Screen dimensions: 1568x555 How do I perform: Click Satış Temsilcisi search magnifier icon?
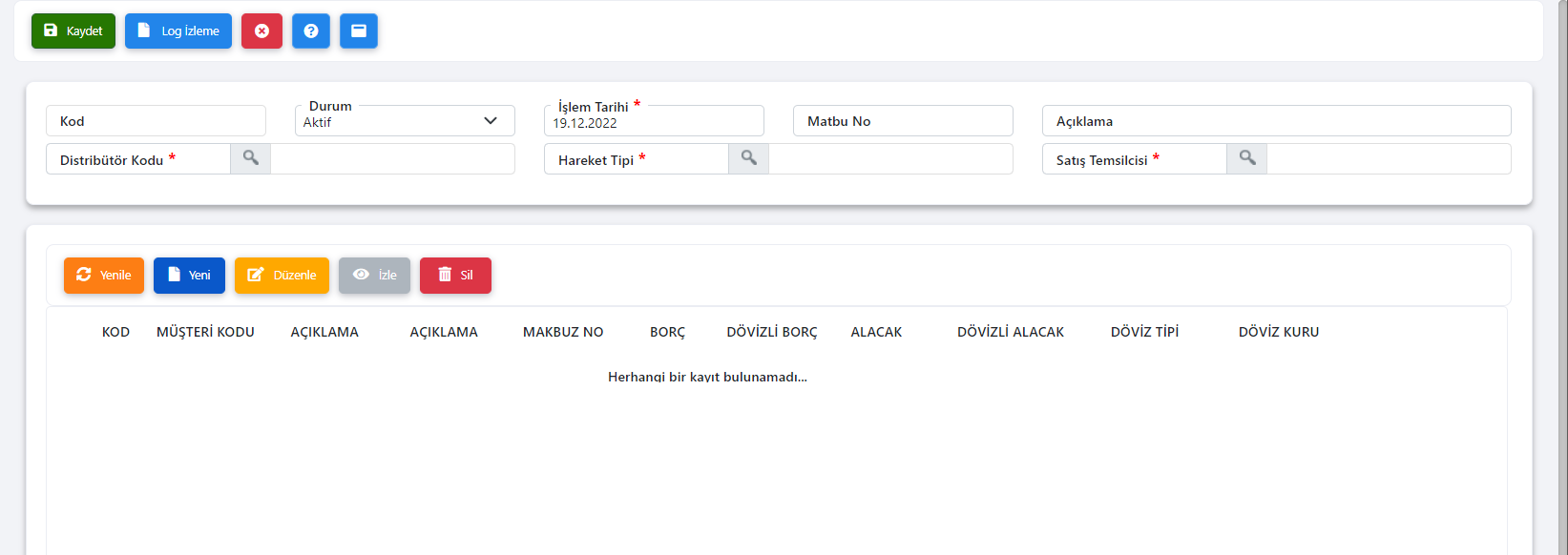pyautogui.click(x=1247, y=158)
